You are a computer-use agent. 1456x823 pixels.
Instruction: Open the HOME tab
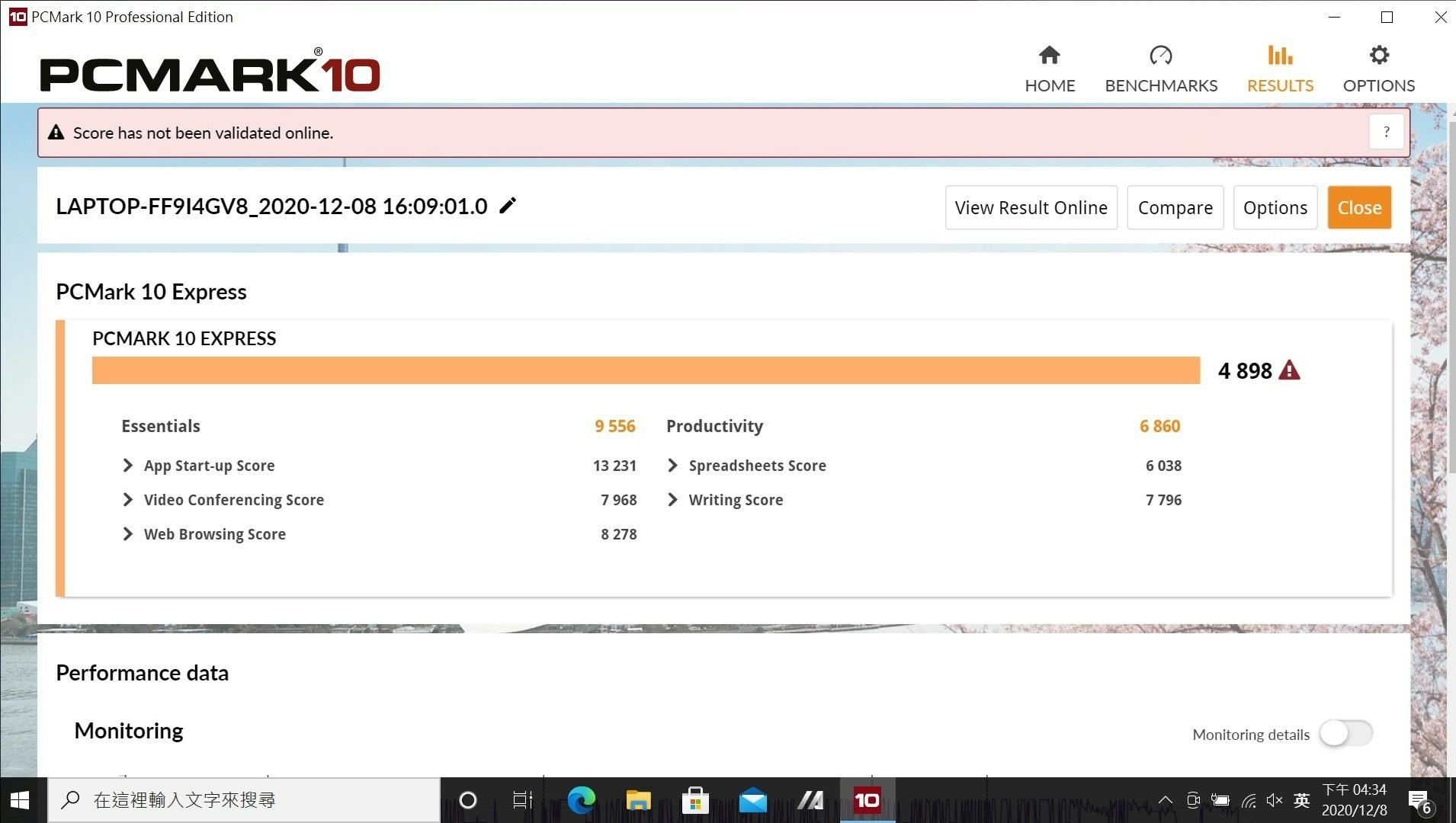click(1050, 69)
